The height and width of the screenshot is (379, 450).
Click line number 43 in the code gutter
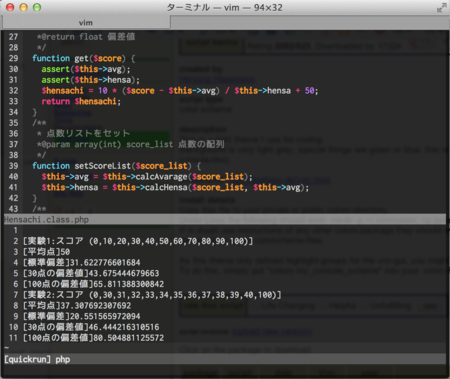[x=13, y=209]
